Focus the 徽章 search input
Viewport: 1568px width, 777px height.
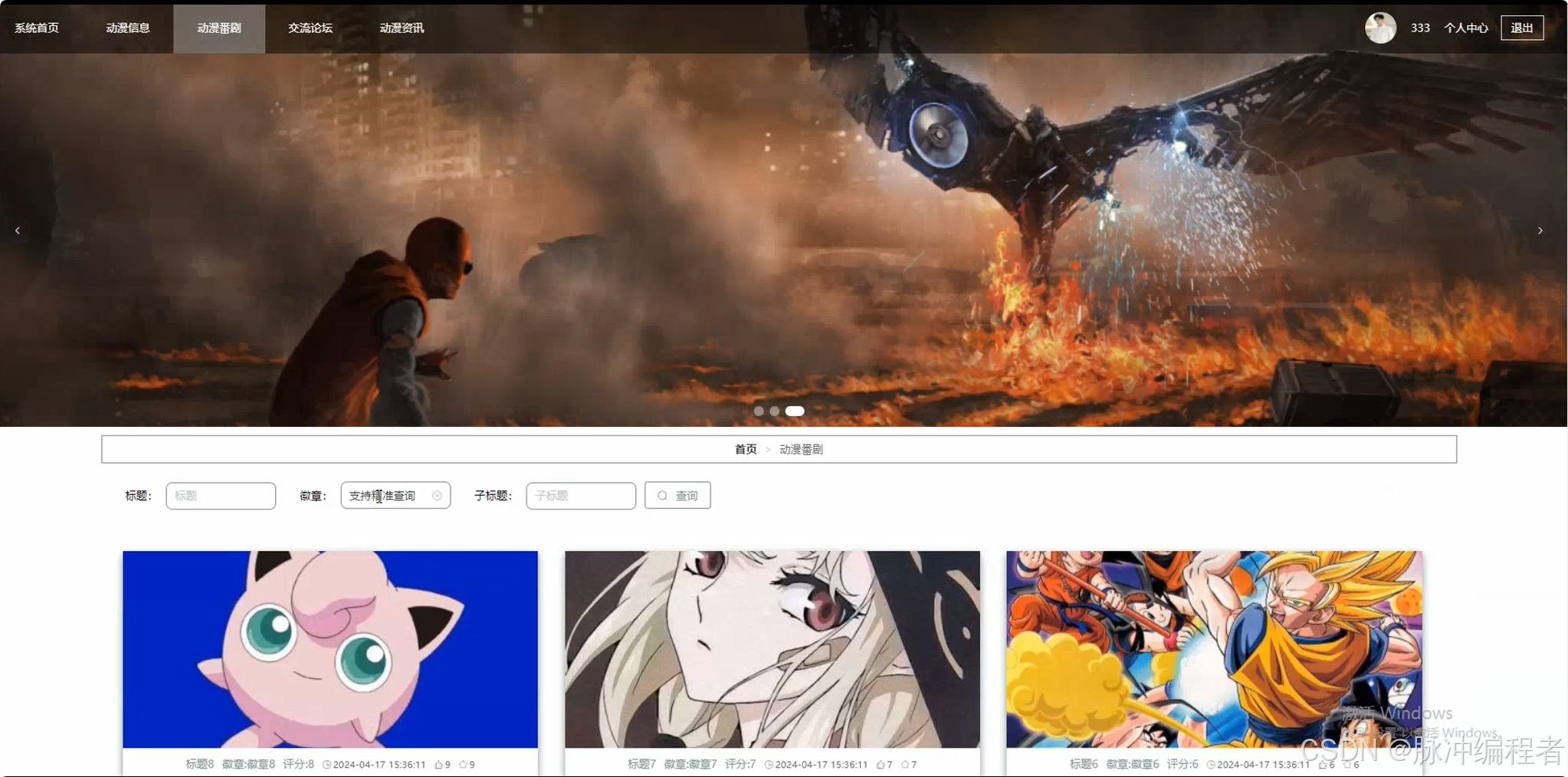tap(395, 496)
